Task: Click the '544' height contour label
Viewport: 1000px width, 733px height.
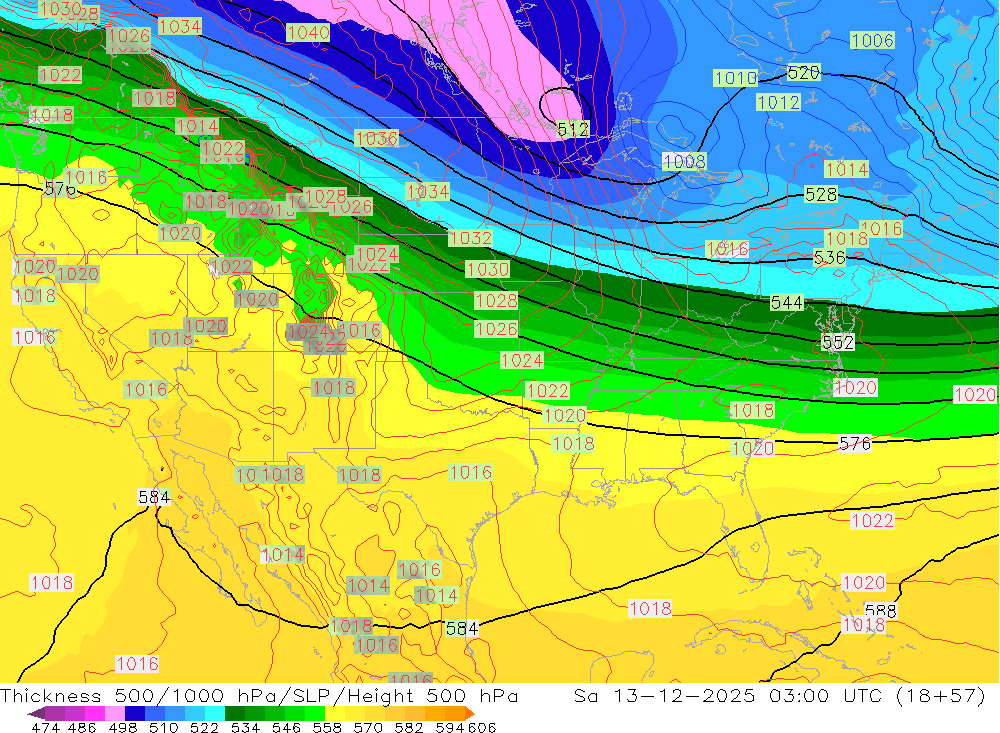Action: click(787, 302)
